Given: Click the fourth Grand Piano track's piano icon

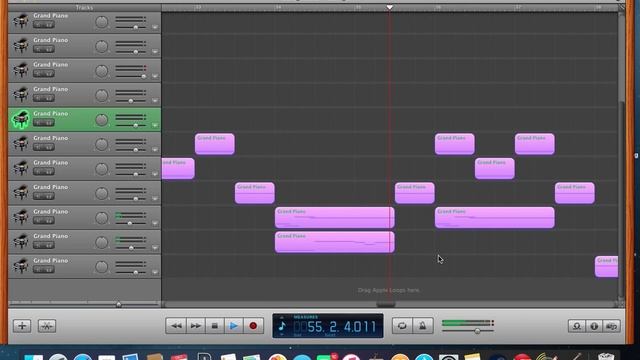Looking at the screenshot, I should pyautogui.click(x=20, y=95).
